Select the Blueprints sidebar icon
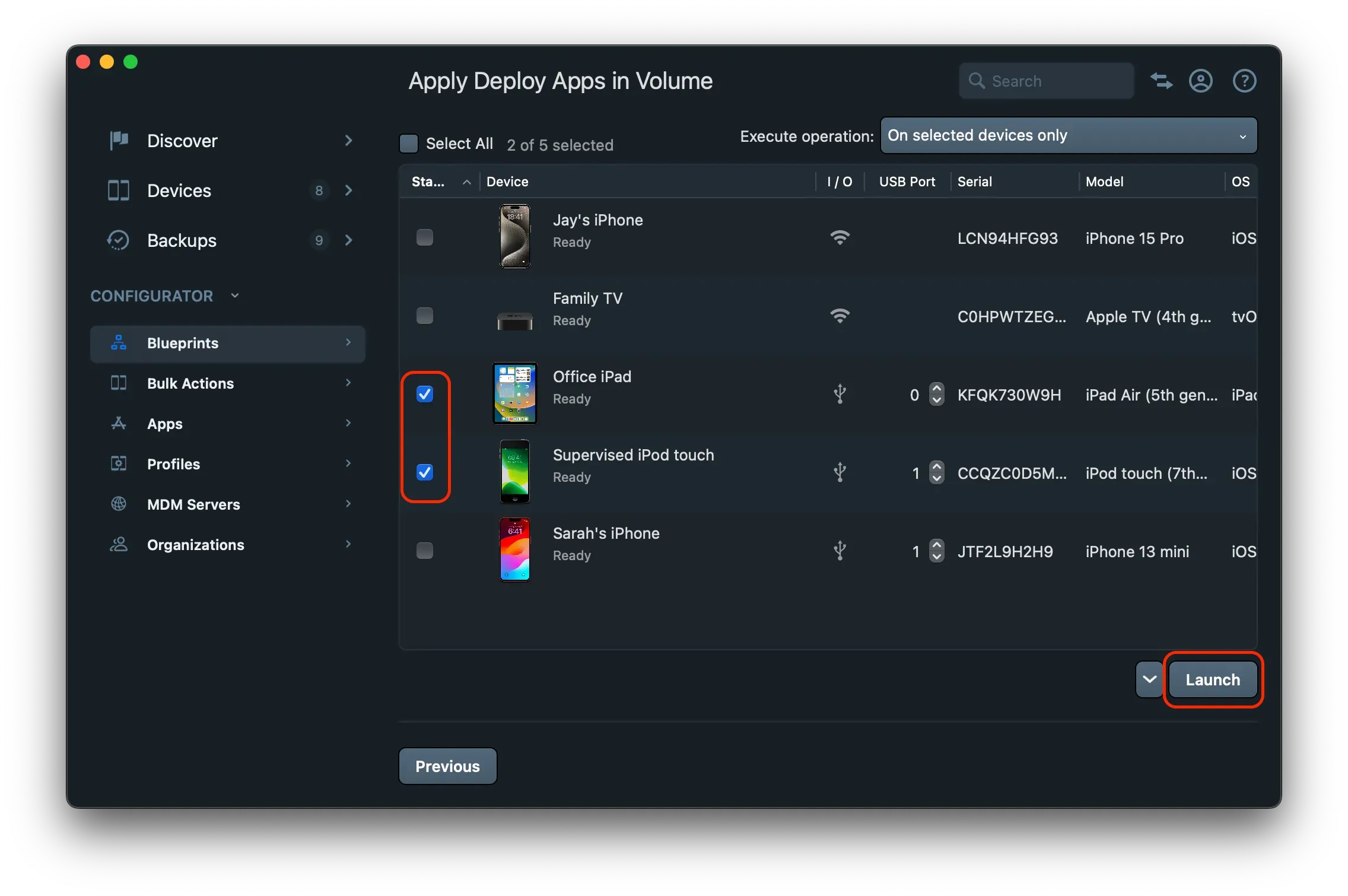Screen dimensions: 1348x896 pyautogui.click(x=118, y=343)
